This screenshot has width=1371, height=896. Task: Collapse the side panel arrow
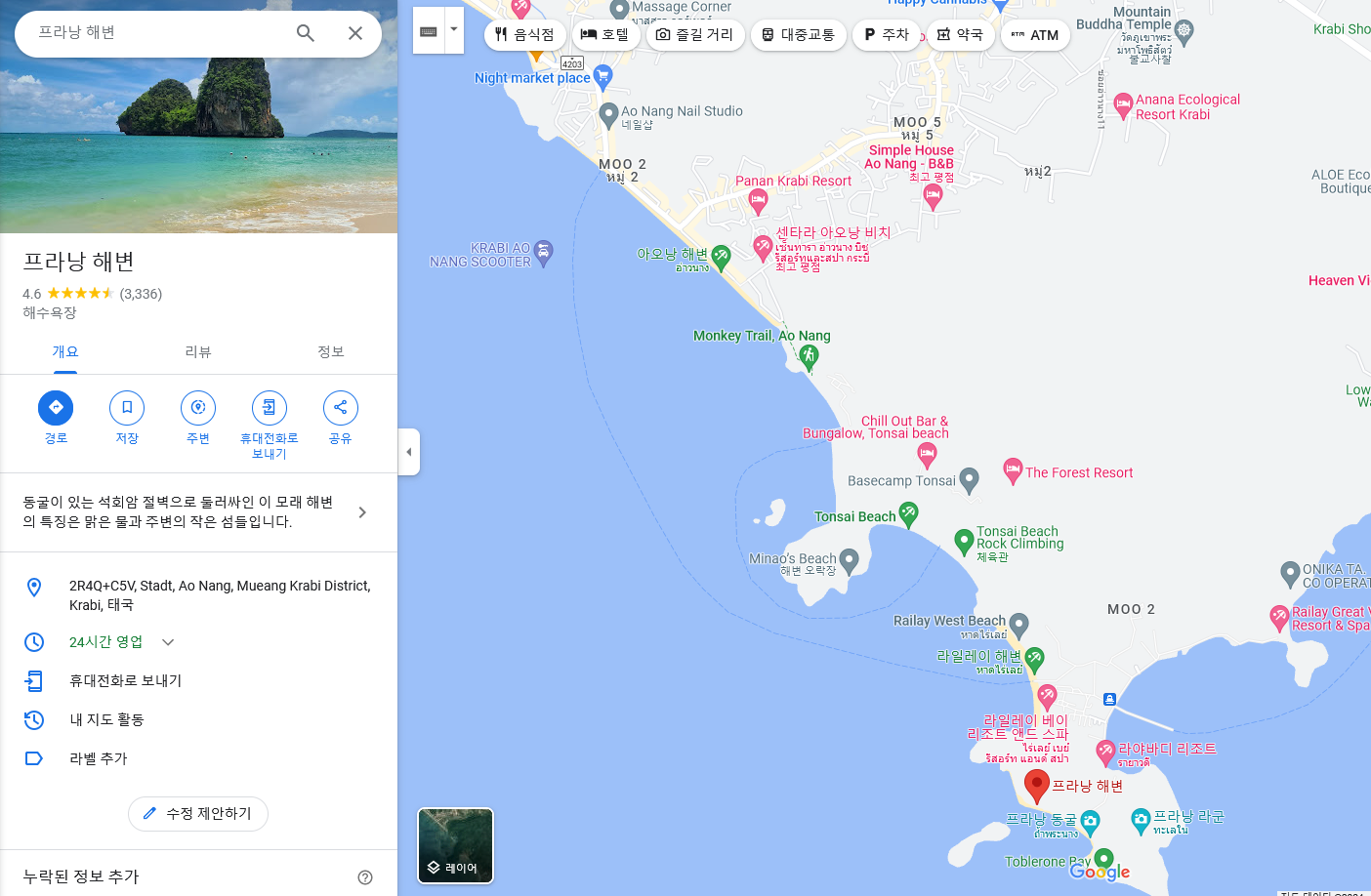coord(409,452)
